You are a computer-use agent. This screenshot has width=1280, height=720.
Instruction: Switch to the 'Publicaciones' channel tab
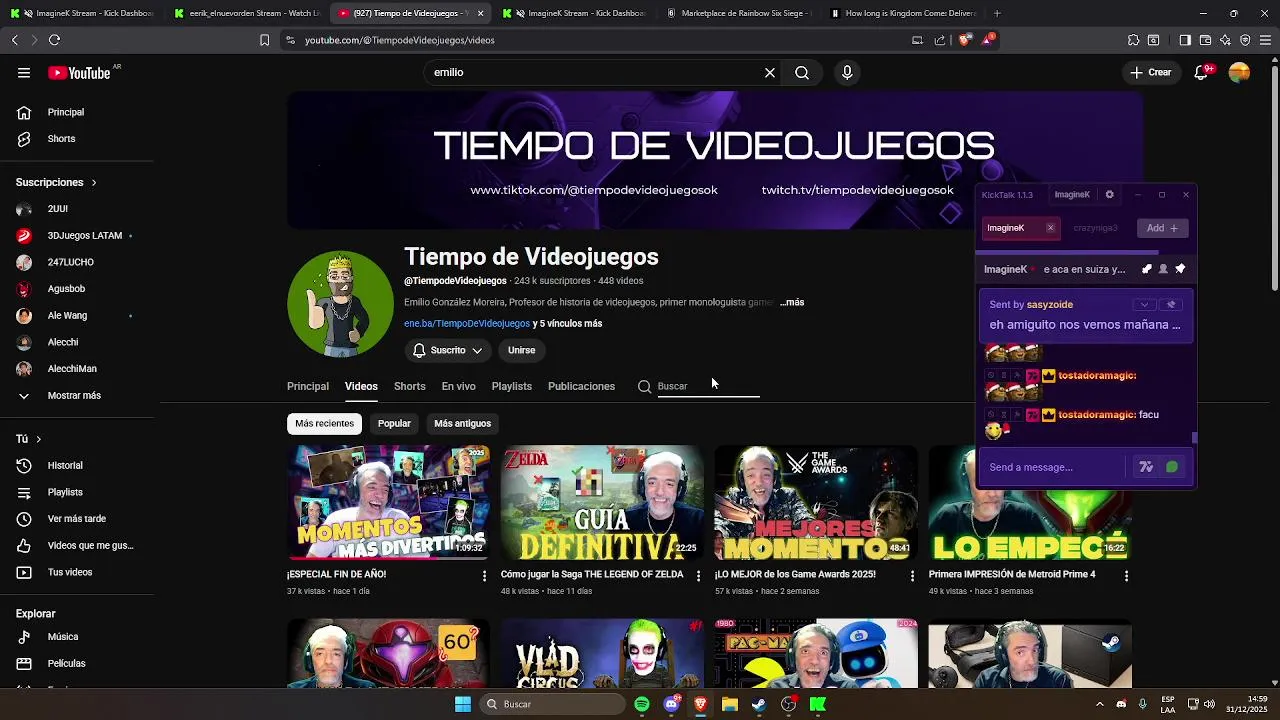pos(581,386)
